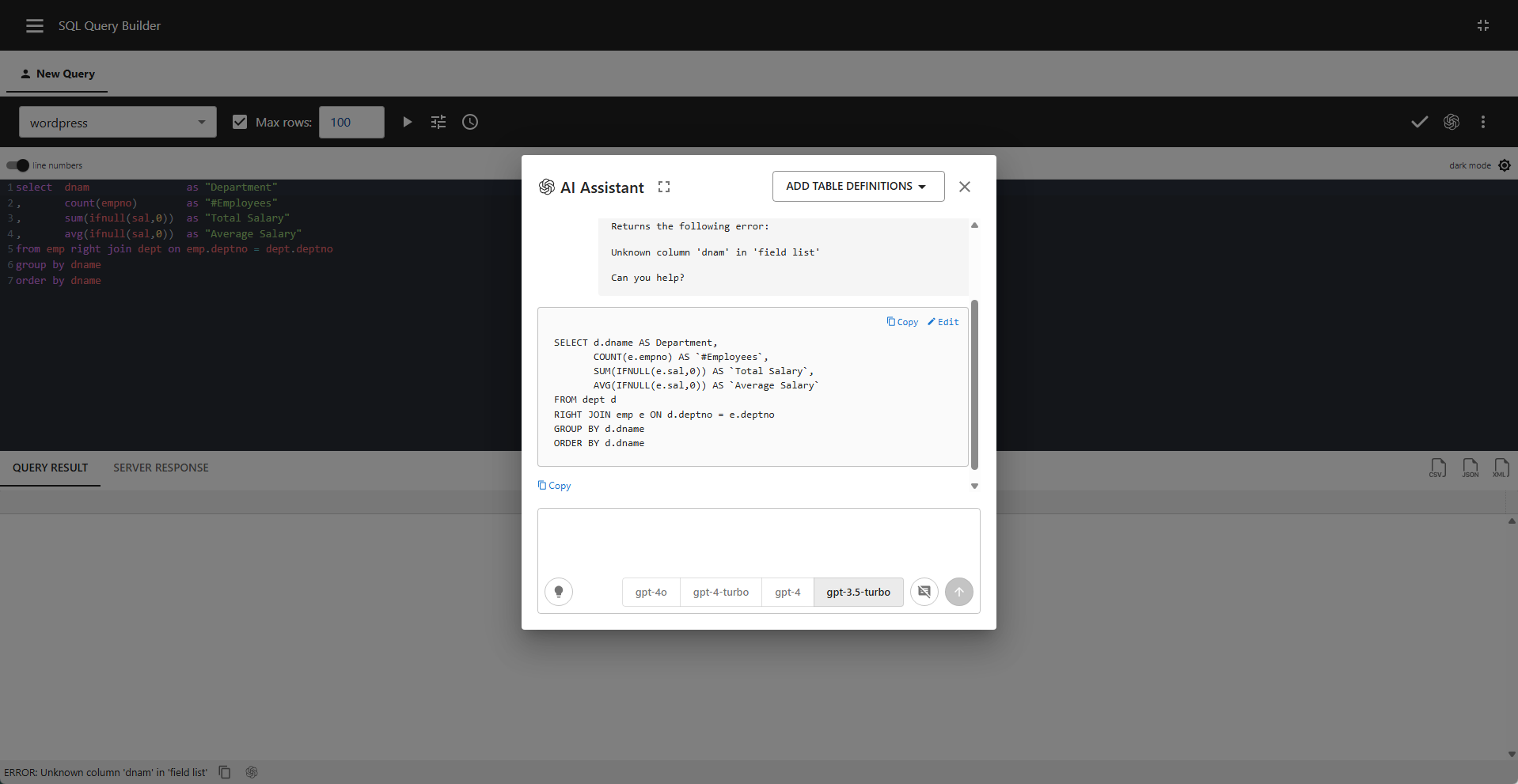The height and width of the screenshot is (784, 1518).
Task: Click Edit link in SQL code block
Action: click(943, 322)
